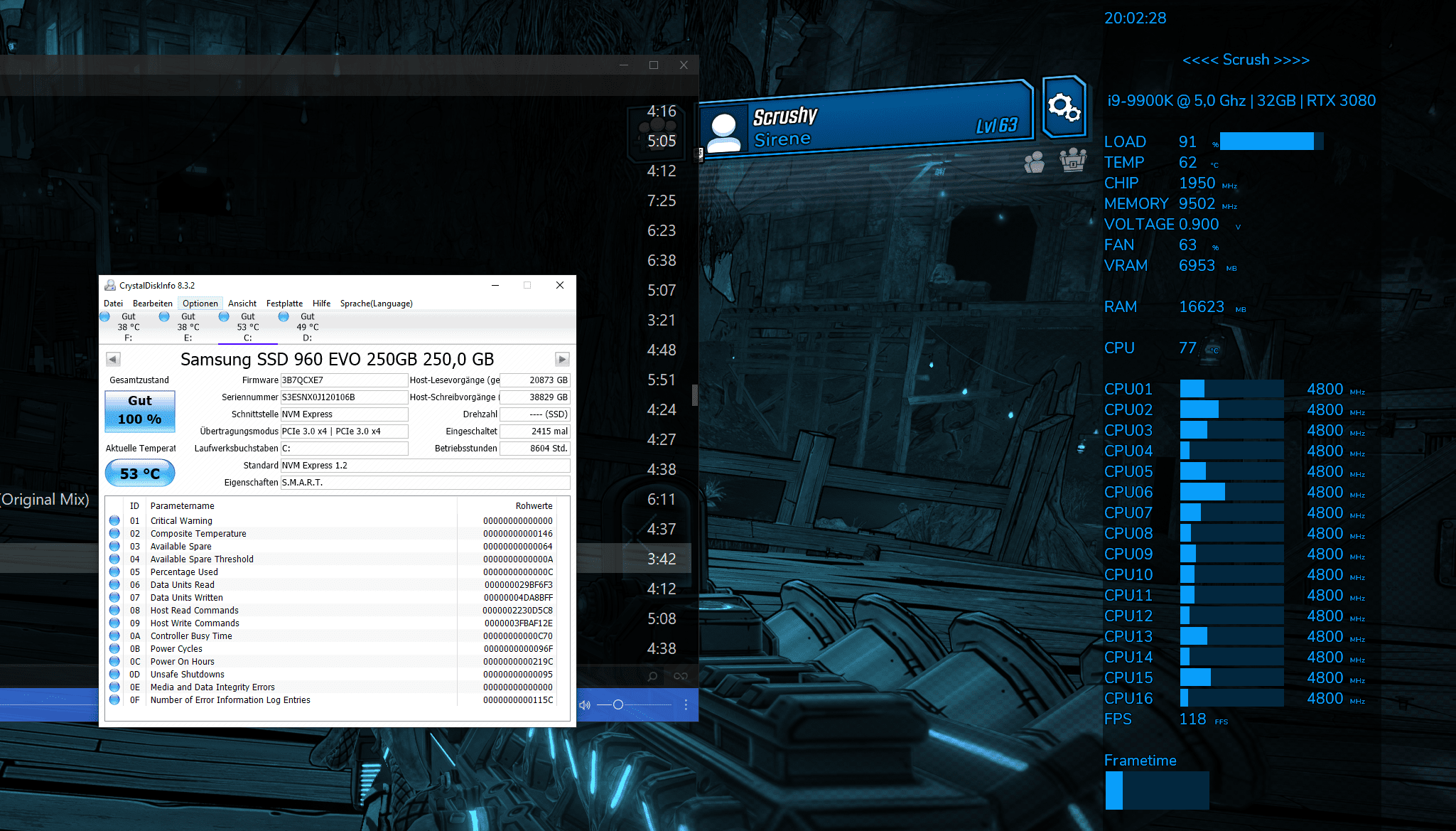Select drive C: disk tab at 53 °C

pos(247,327)
